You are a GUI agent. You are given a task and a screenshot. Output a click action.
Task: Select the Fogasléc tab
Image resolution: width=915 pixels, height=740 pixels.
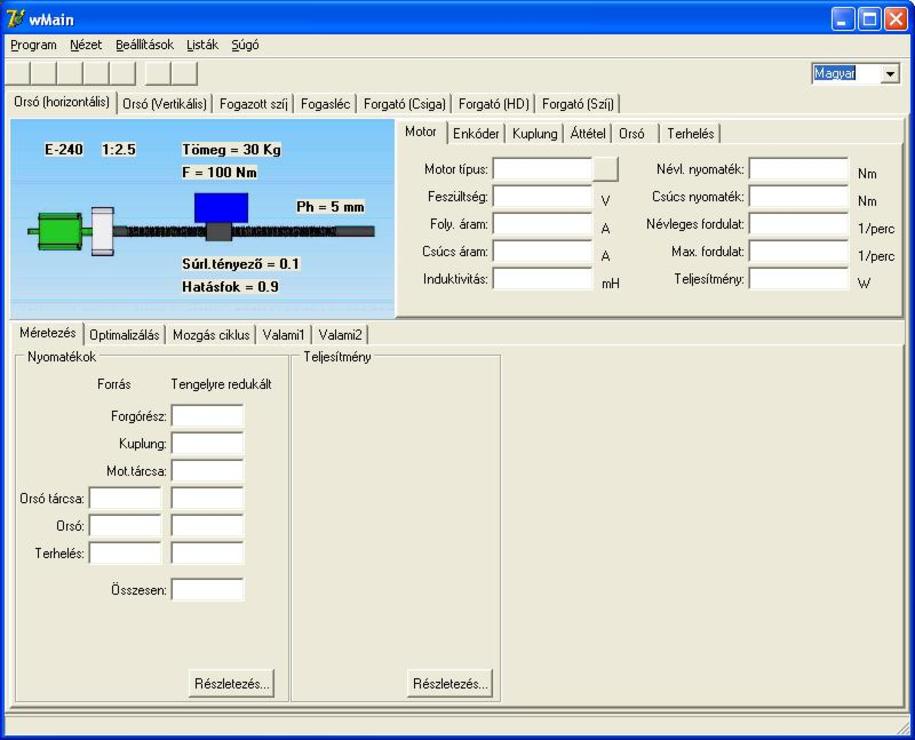coord(325,104)
